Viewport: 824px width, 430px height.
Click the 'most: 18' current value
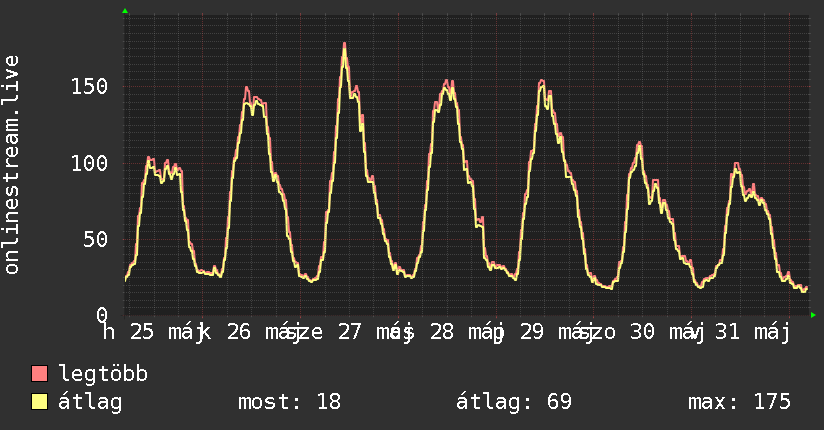(290, 402)
